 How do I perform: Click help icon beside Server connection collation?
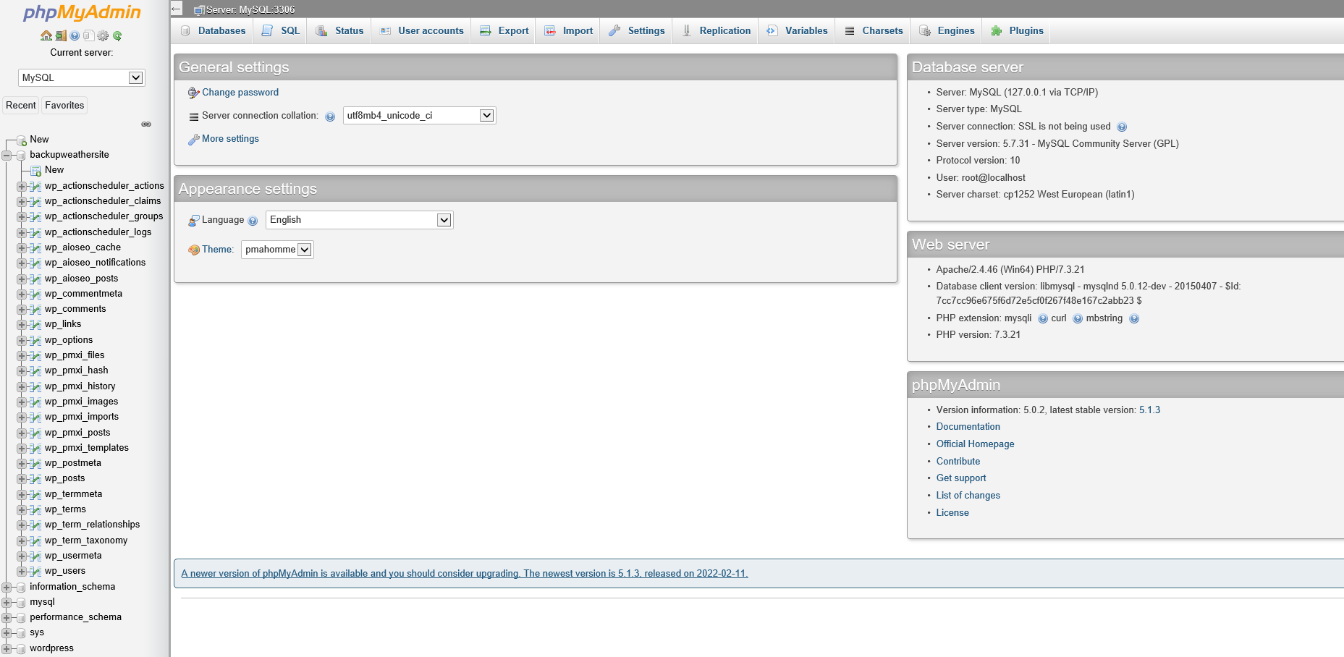click(330, 116)
